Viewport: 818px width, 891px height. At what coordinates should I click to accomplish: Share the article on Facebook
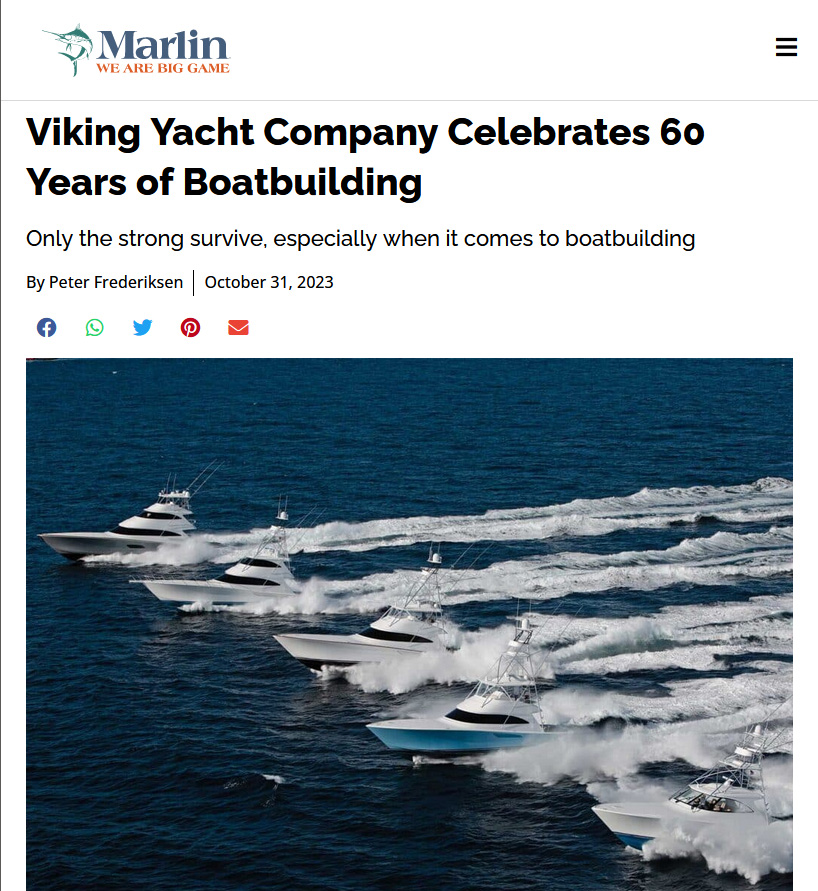(x=47, y=328)
